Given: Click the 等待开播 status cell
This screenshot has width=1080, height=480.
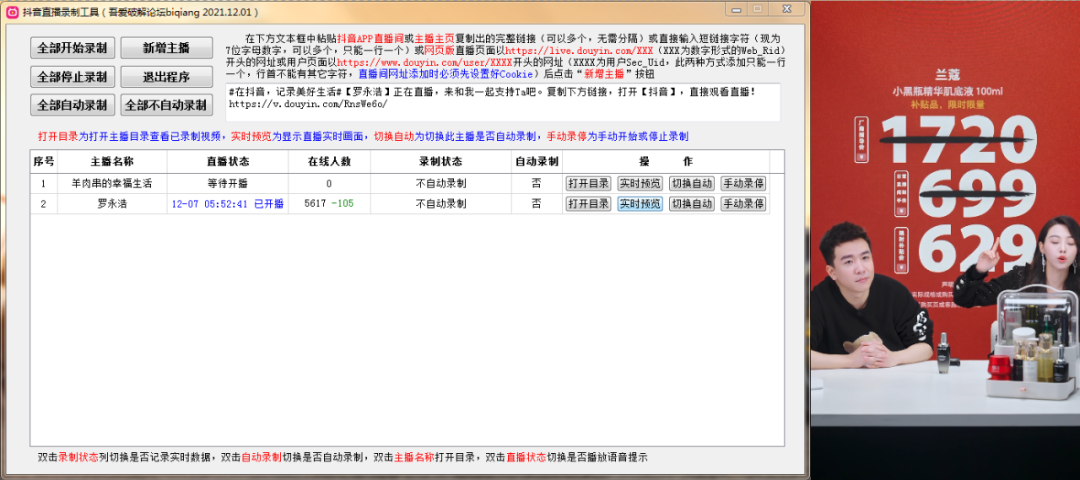Looking at the screenshot, I should tap(228, 184).
